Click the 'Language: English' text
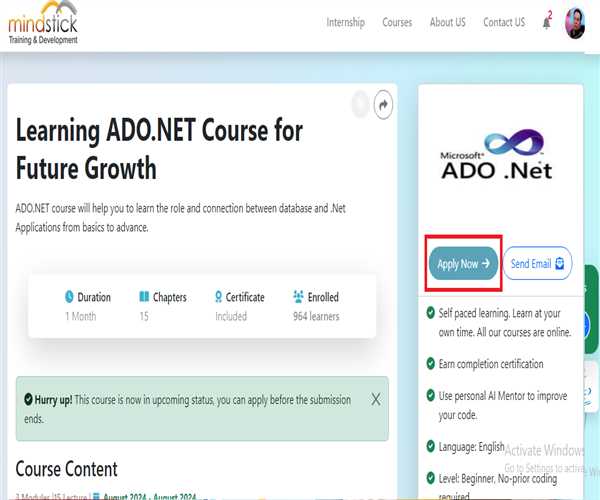This screenshot has width=600, height=500. coord(471,446)
